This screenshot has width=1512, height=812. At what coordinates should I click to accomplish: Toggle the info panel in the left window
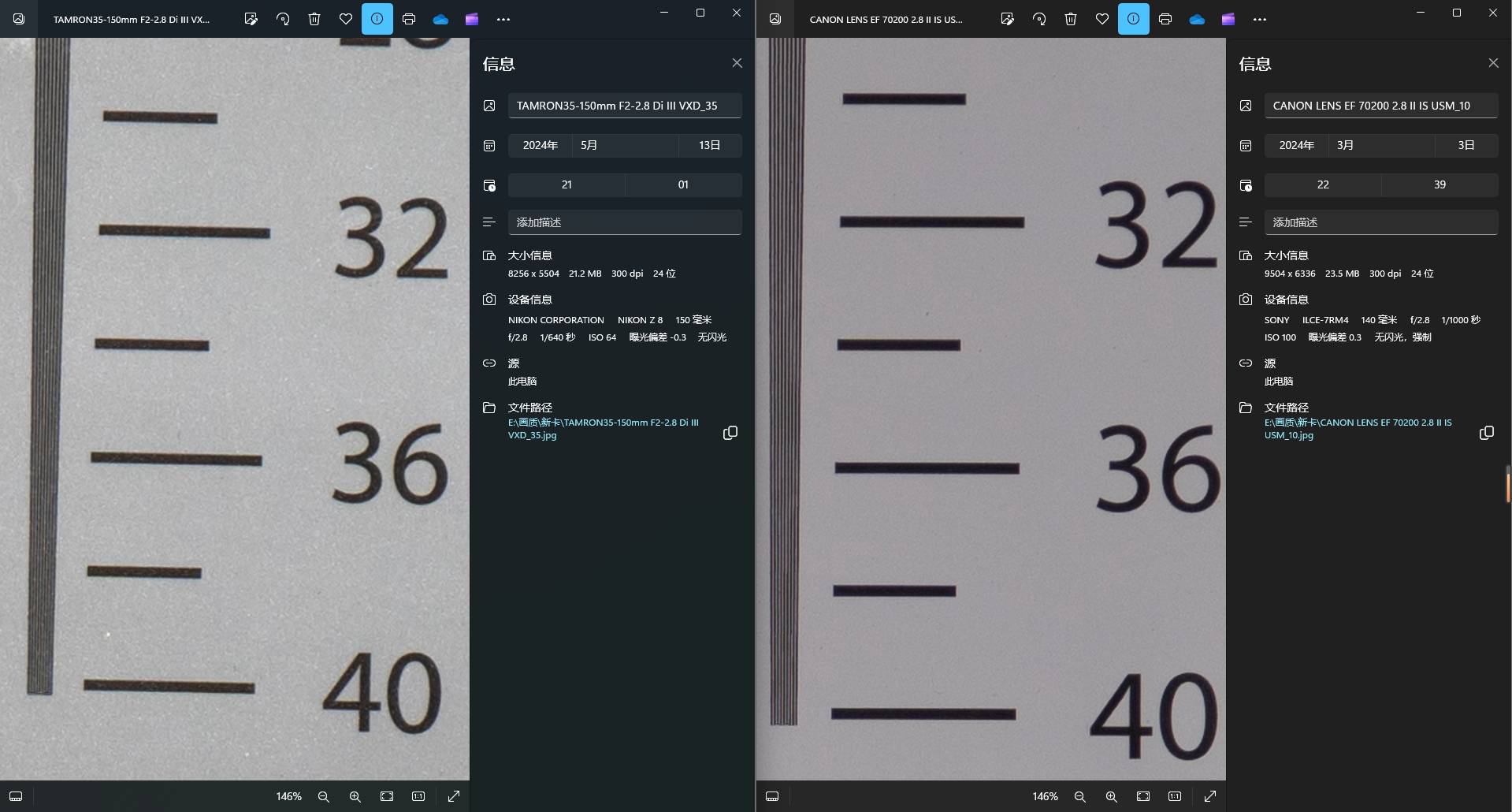click(377, 19)
